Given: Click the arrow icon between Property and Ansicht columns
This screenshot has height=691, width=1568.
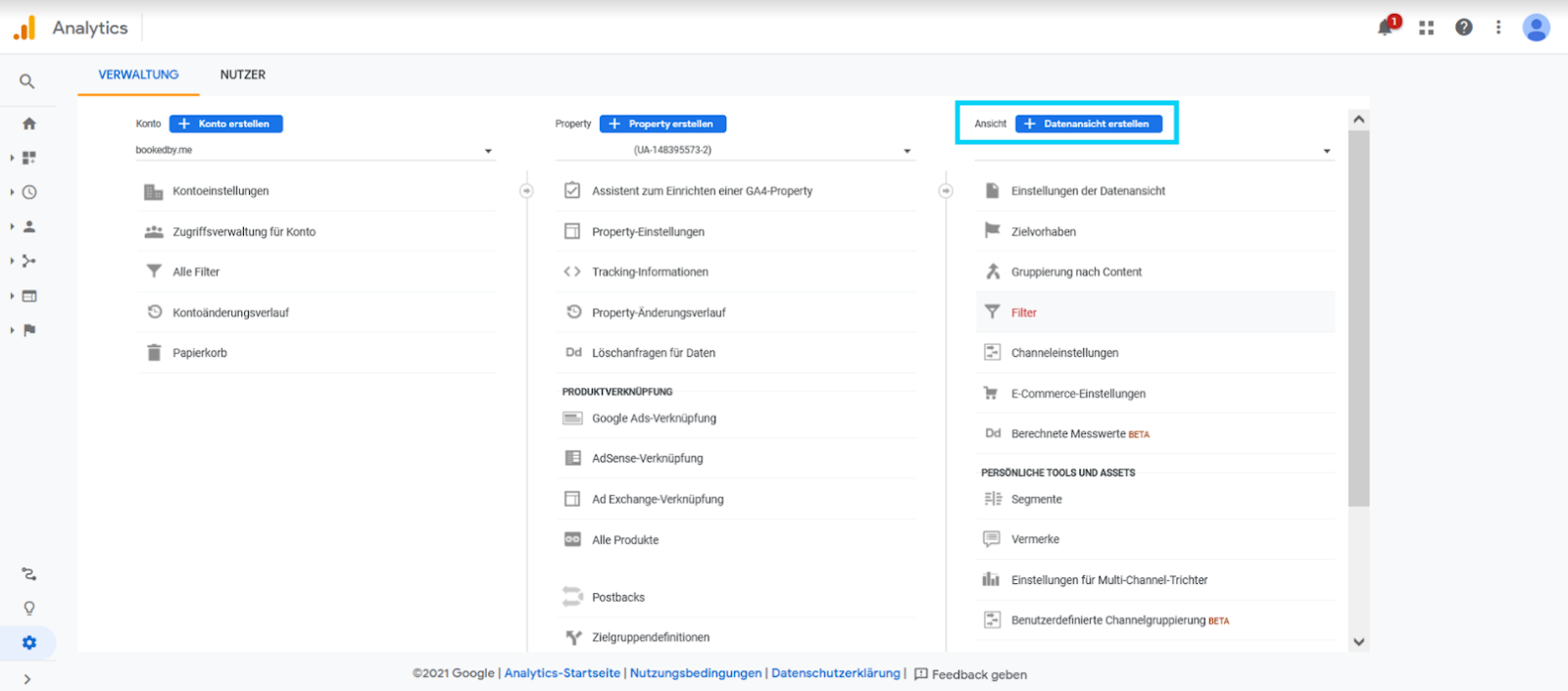Looking at the screenshot, I should click(x=946, y=191).
